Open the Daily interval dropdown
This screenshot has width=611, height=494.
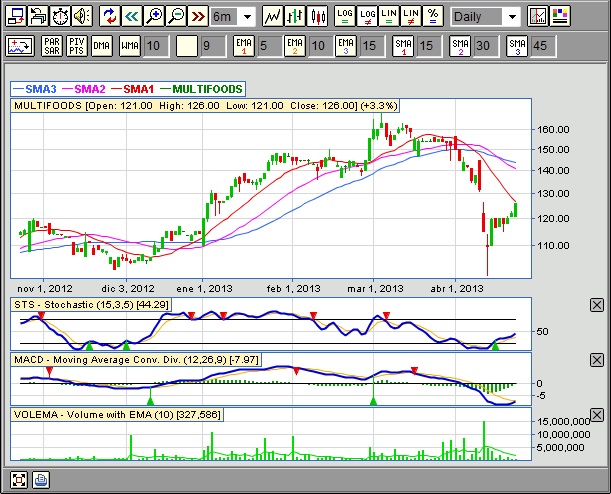click(x=511, y=16)
